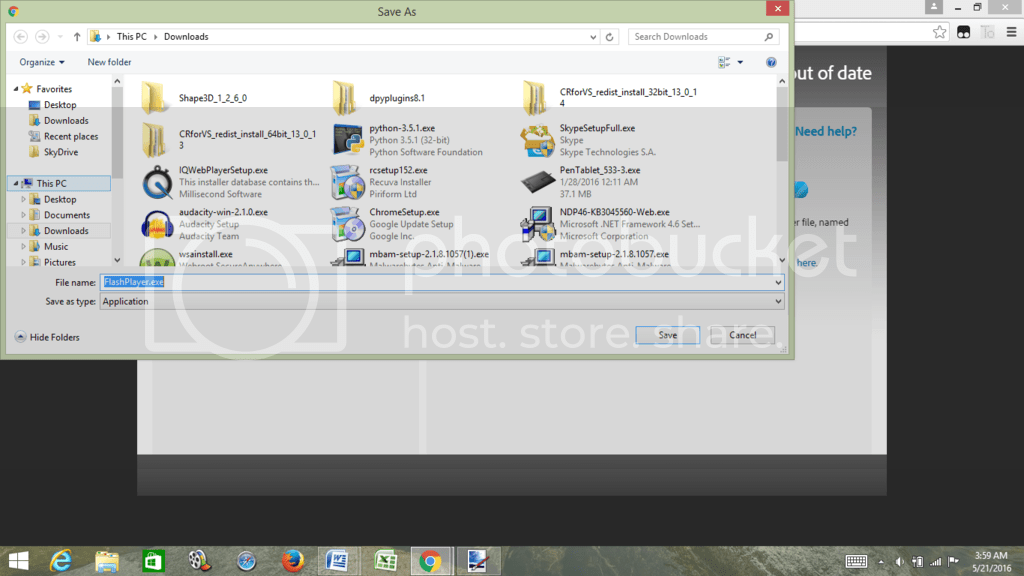This screenshot has height=576, width=1024.
Task: Open the change view options dropdown arrow
Action: (x=740, y=62)
